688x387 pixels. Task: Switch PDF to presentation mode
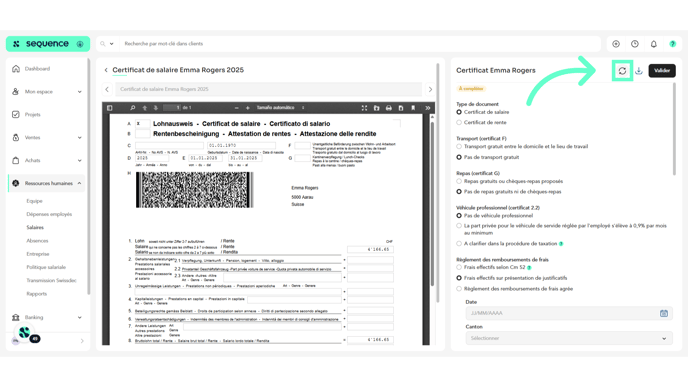point(364,108)
